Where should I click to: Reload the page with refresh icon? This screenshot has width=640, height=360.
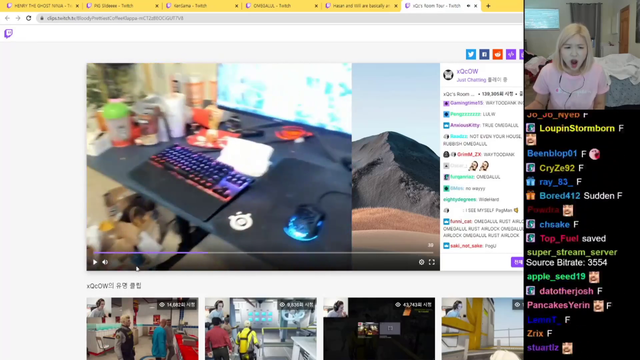(29, 18)
